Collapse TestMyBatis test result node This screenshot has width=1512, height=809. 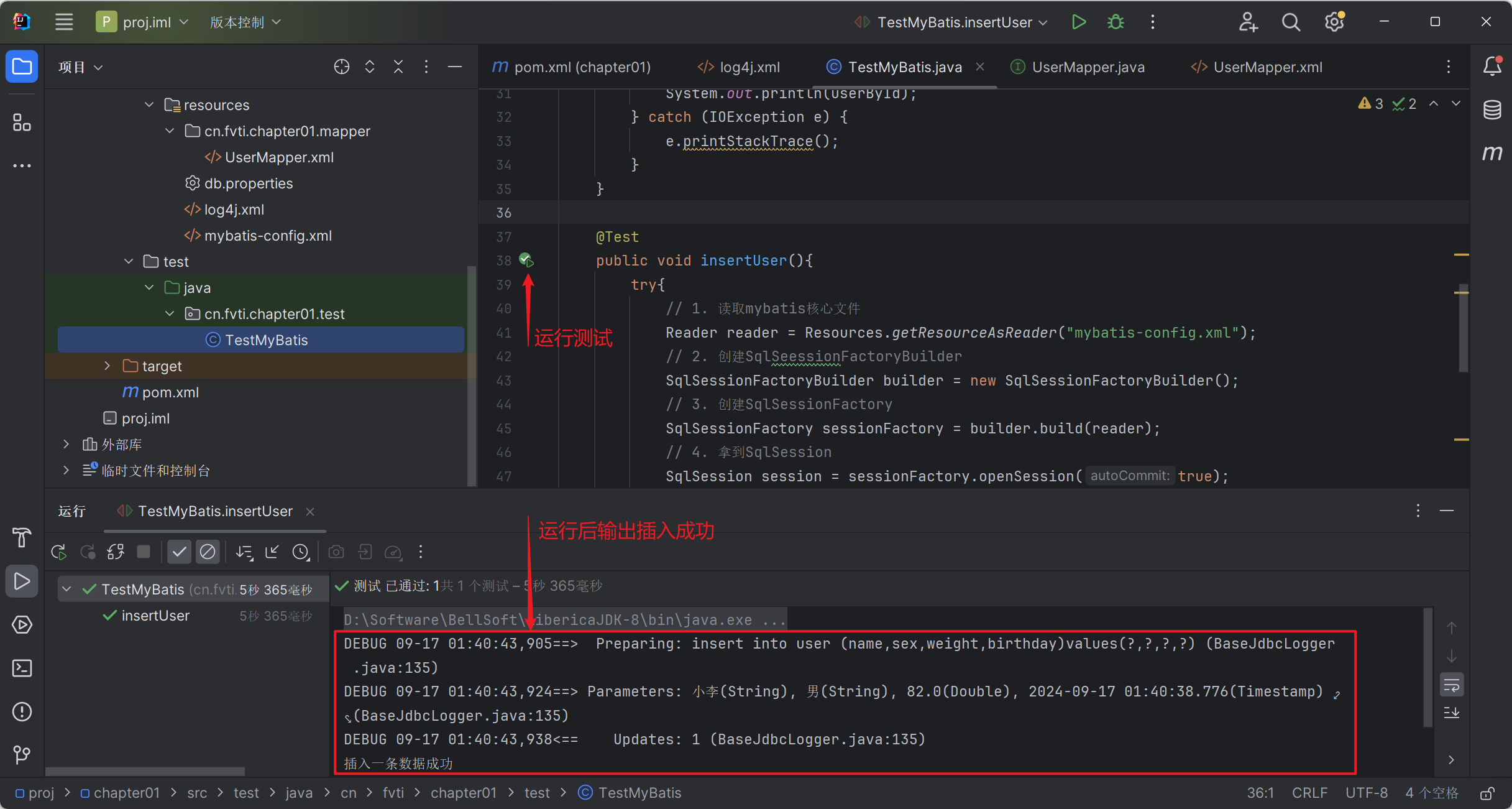67,589
